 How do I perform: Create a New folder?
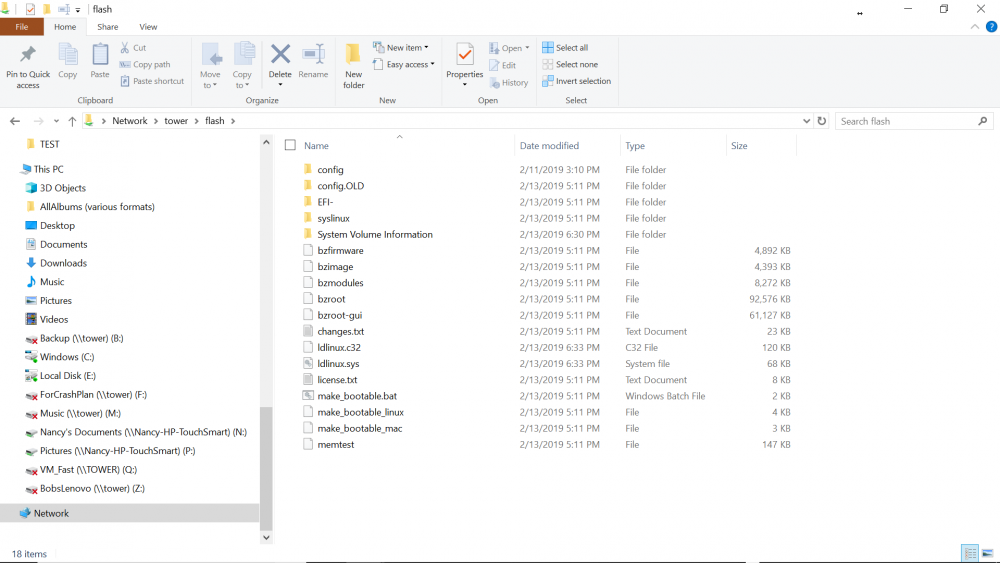tap(353, 66)
